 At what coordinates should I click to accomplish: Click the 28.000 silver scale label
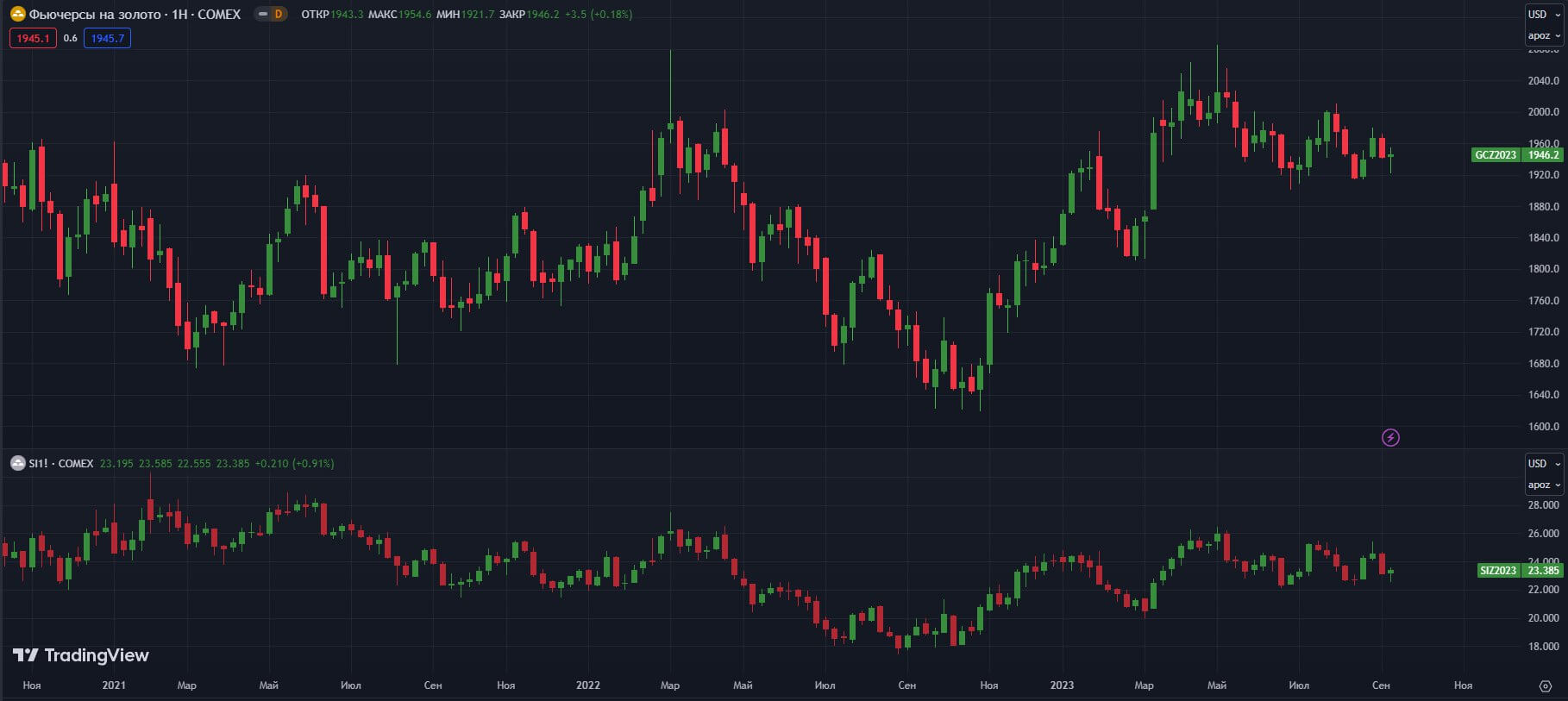pyautogui.click(x=1544, y=505)
